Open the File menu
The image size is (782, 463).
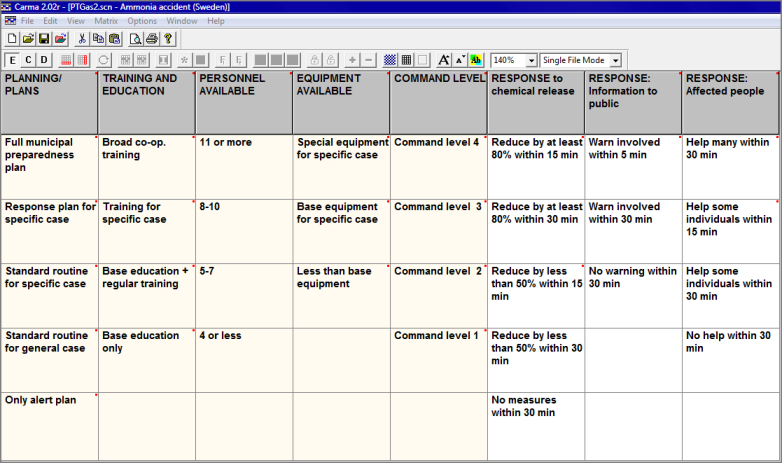click(27, 21)
